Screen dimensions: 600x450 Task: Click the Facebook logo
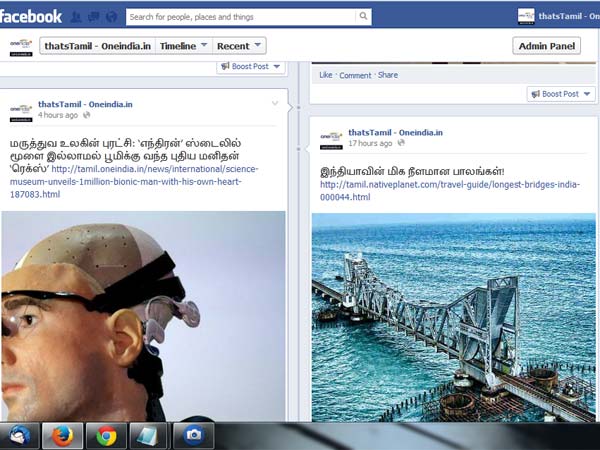[31, 16]
